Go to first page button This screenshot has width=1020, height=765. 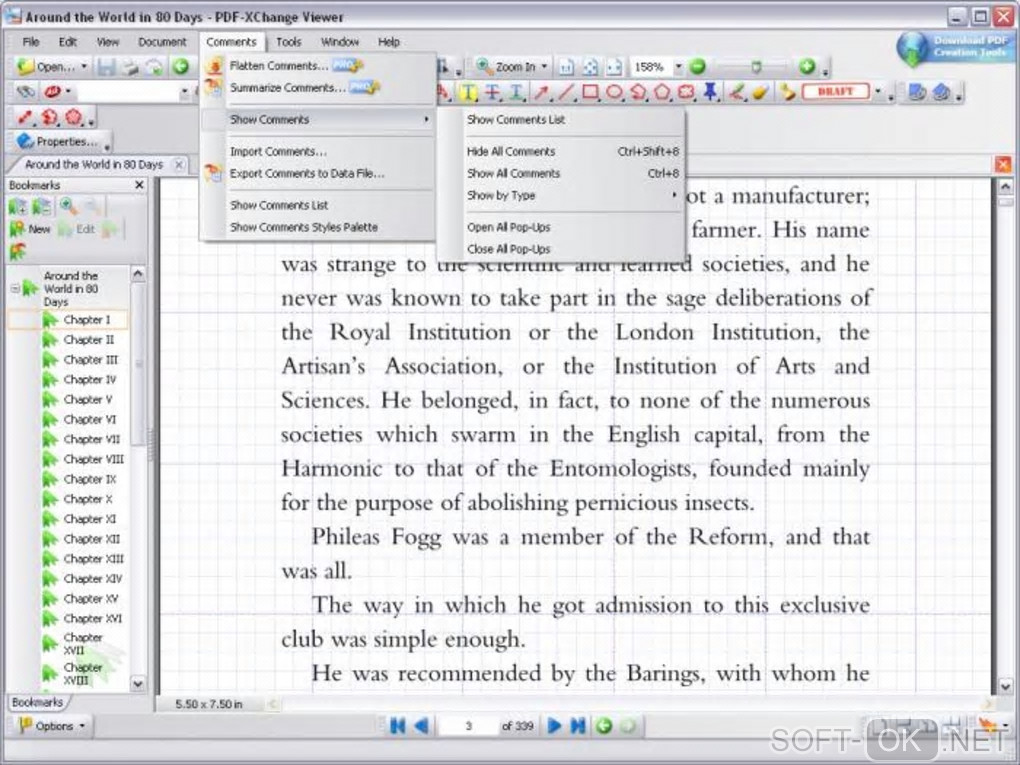coord(397,725)
